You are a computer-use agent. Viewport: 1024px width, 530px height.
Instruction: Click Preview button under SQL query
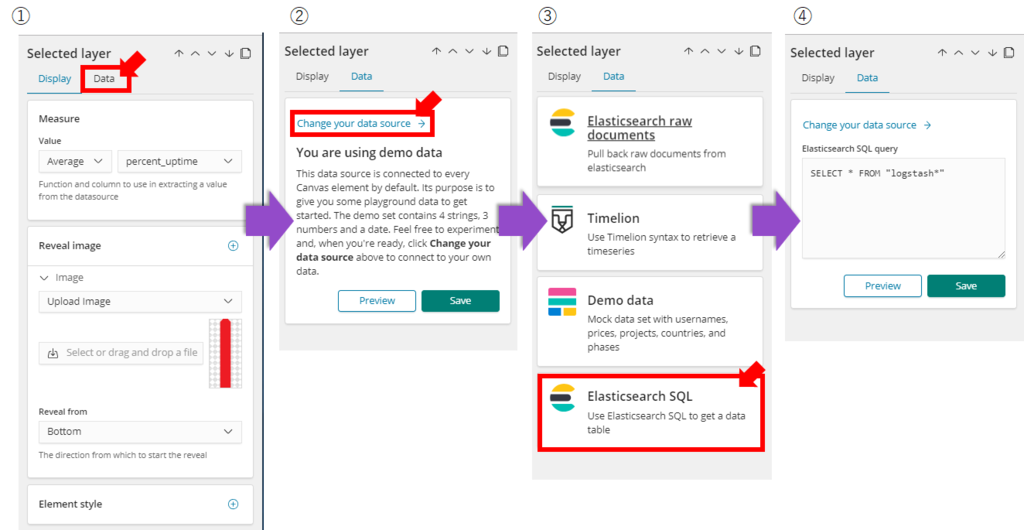click(883, 286)
